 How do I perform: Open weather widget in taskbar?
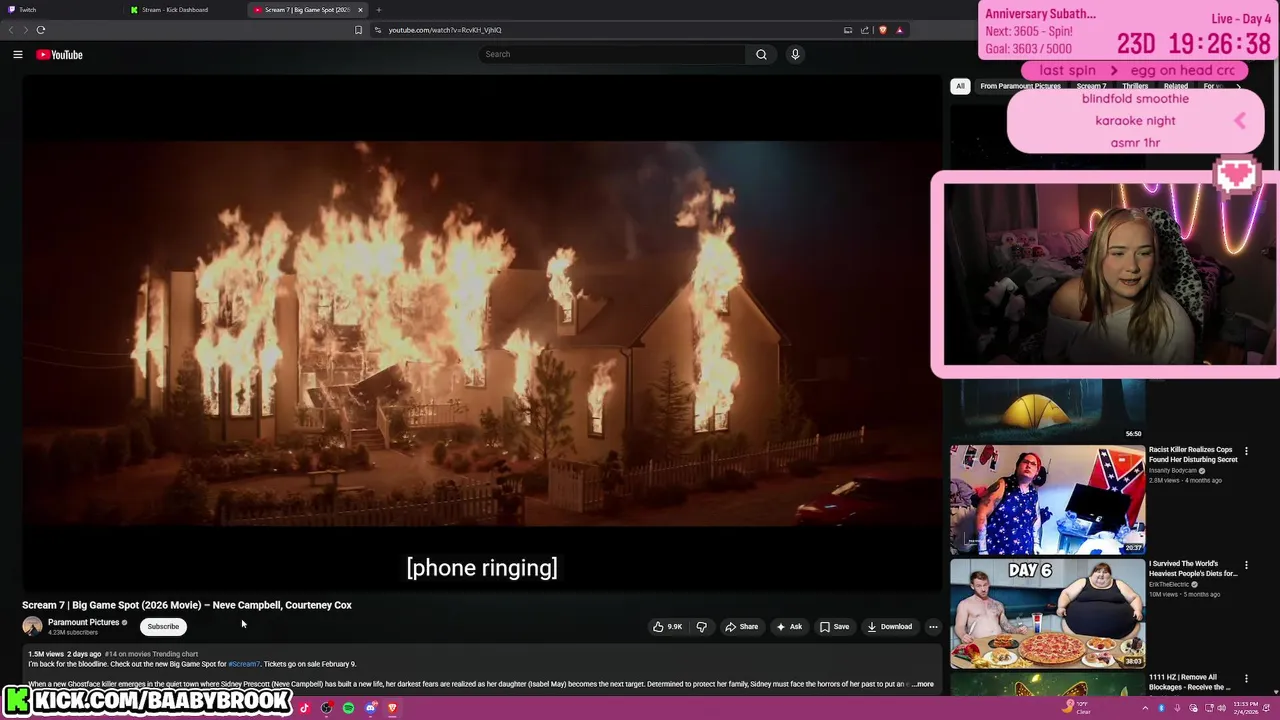coord(1076,708)
